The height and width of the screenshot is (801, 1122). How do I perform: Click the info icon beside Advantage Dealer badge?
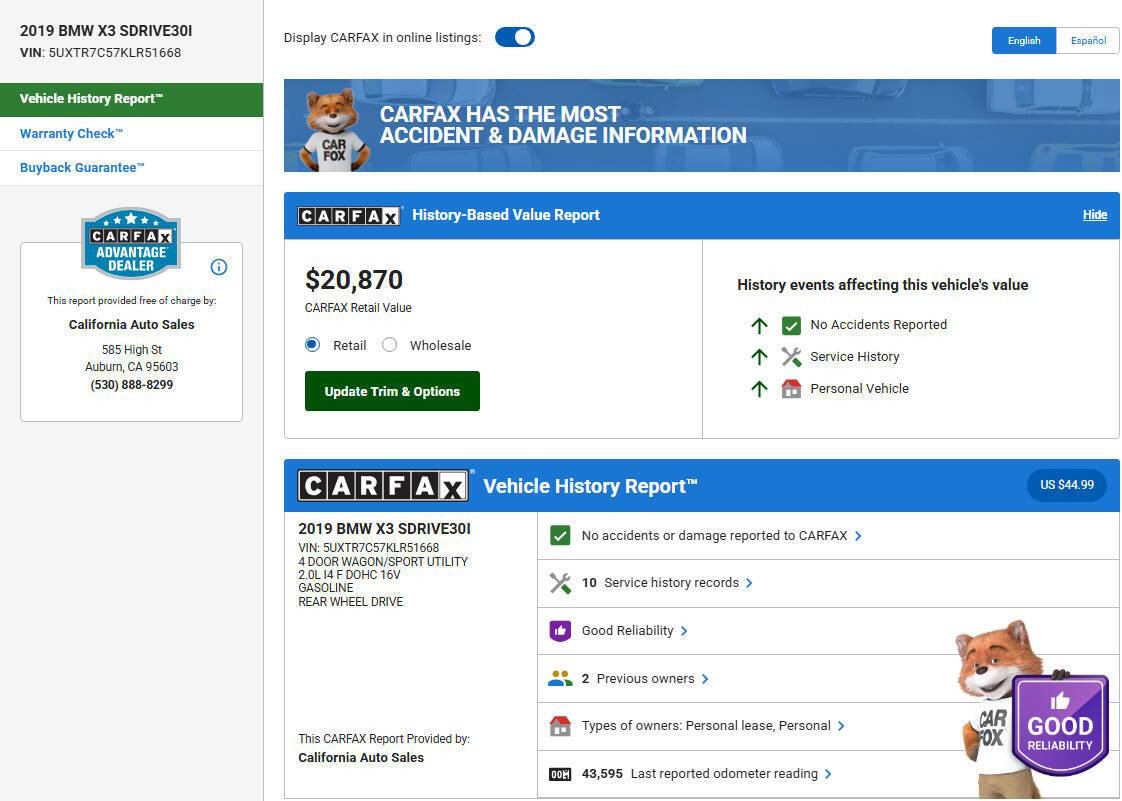[219, 267]
